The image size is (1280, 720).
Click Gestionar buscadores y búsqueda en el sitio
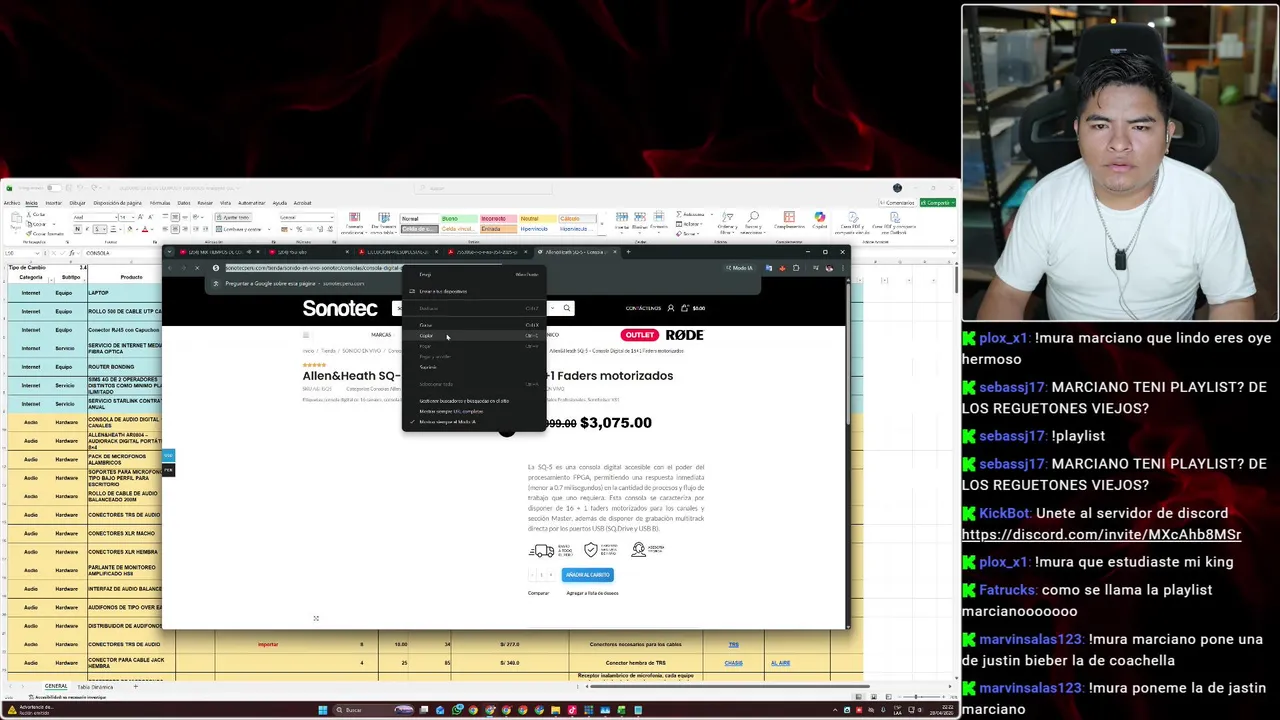(474, 401)
